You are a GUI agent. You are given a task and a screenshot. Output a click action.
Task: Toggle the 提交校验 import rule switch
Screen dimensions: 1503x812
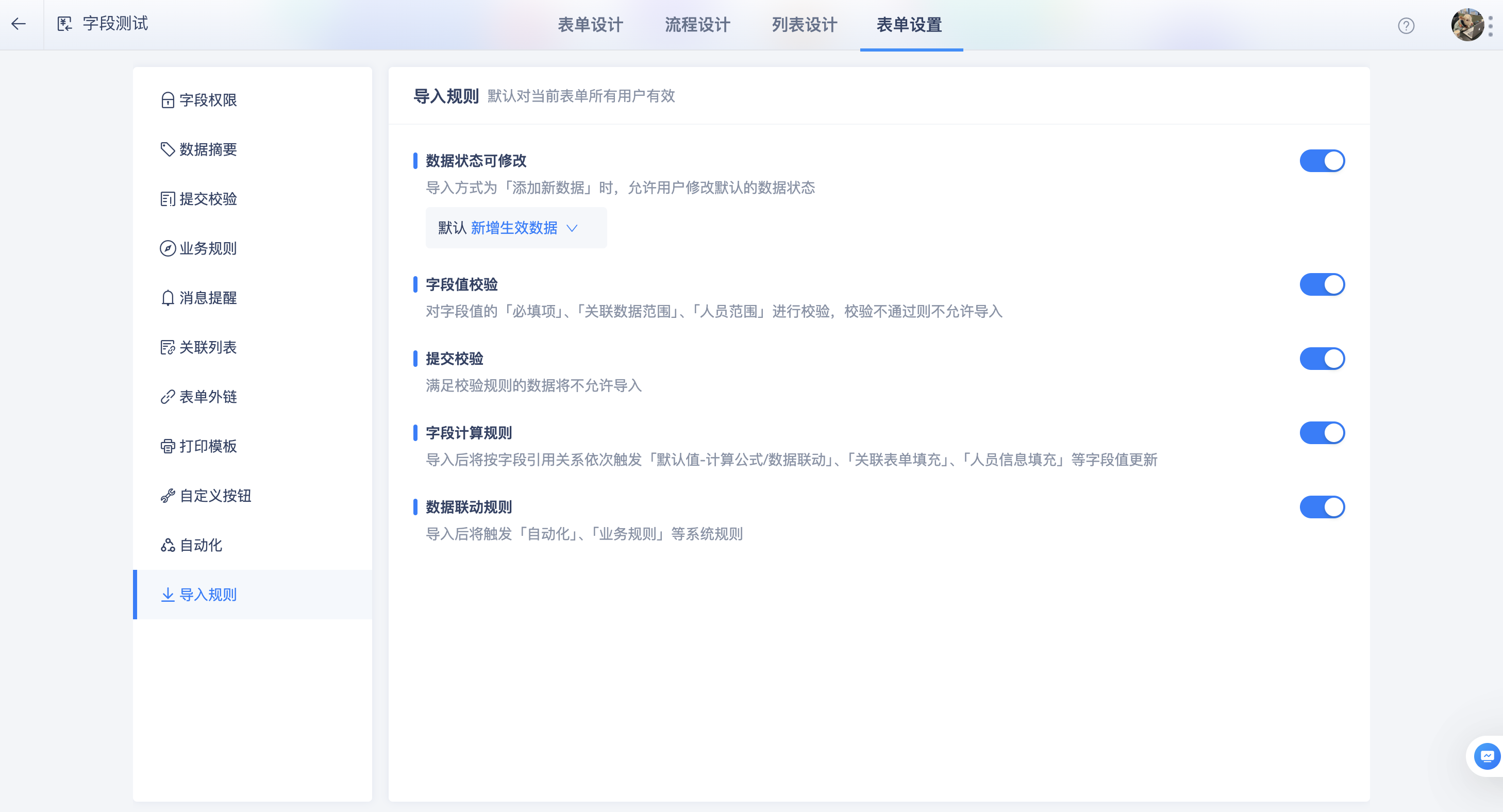1322,359
